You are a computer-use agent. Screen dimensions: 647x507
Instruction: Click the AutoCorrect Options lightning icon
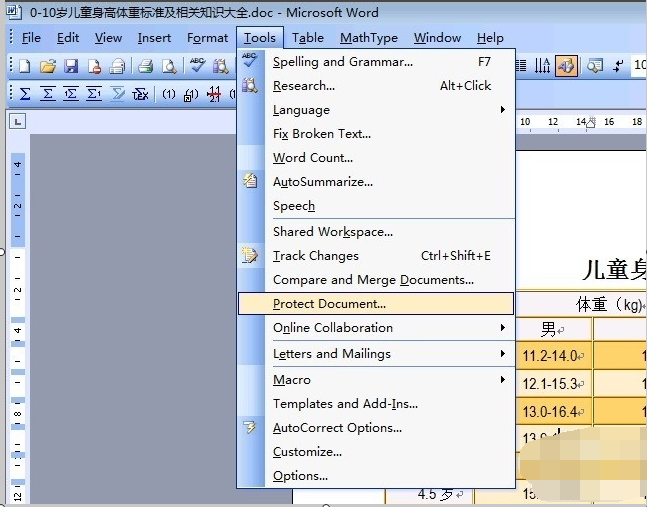coord(249,427)
